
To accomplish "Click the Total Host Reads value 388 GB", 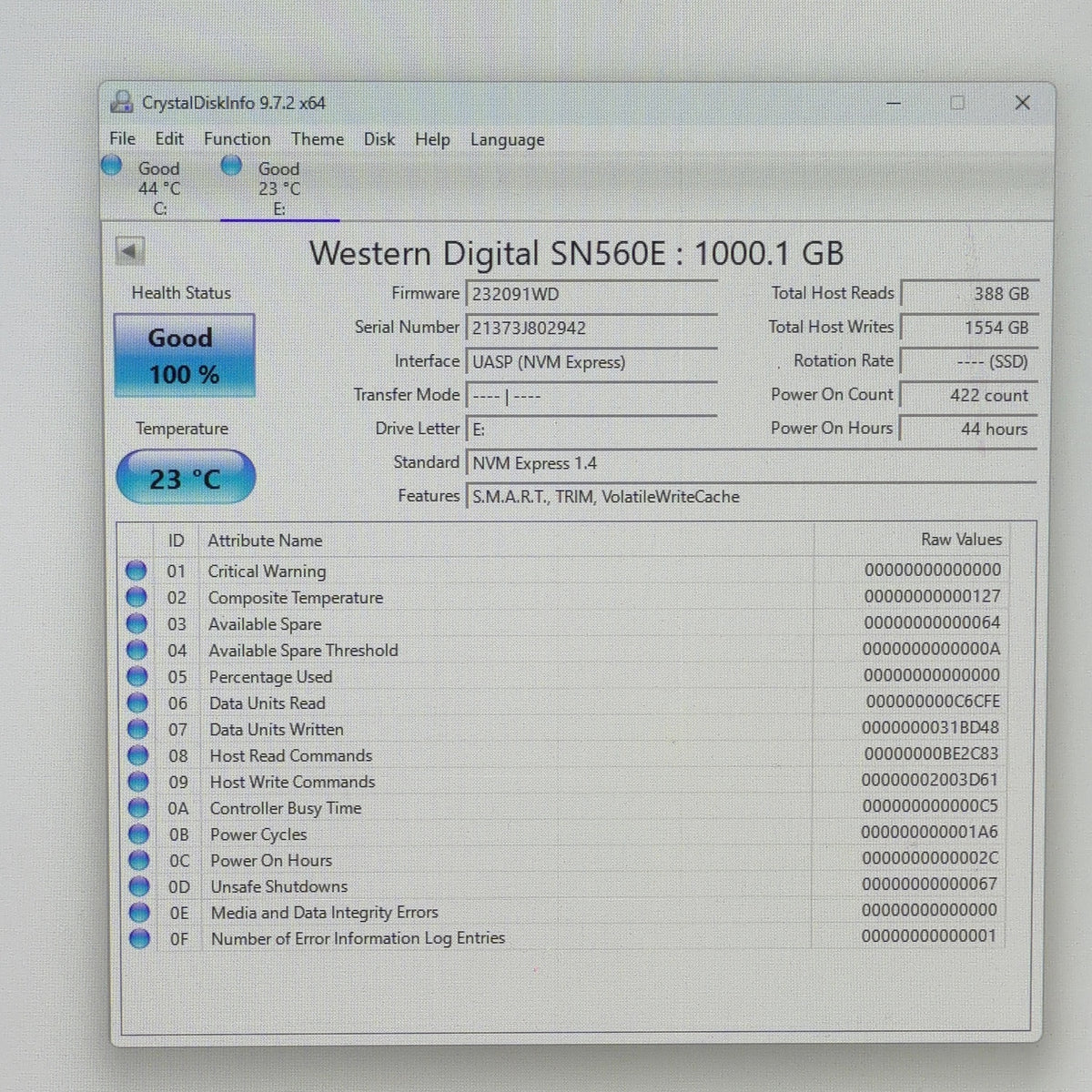I will 969,294.
